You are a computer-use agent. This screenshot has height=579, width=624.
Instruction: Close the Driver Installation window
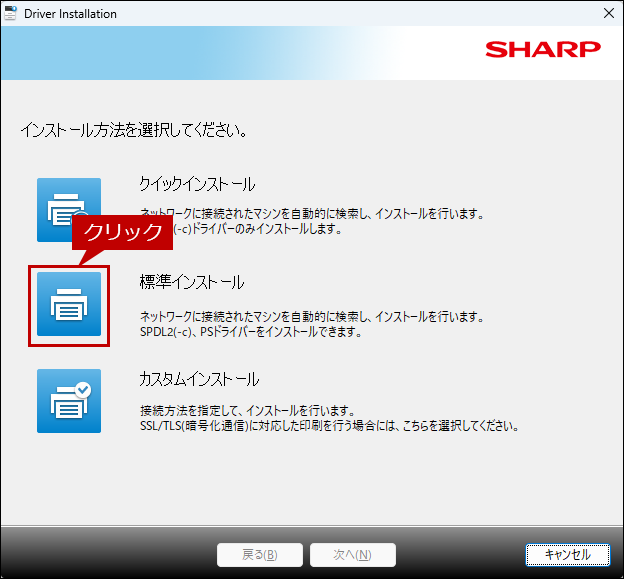(608, 14)
